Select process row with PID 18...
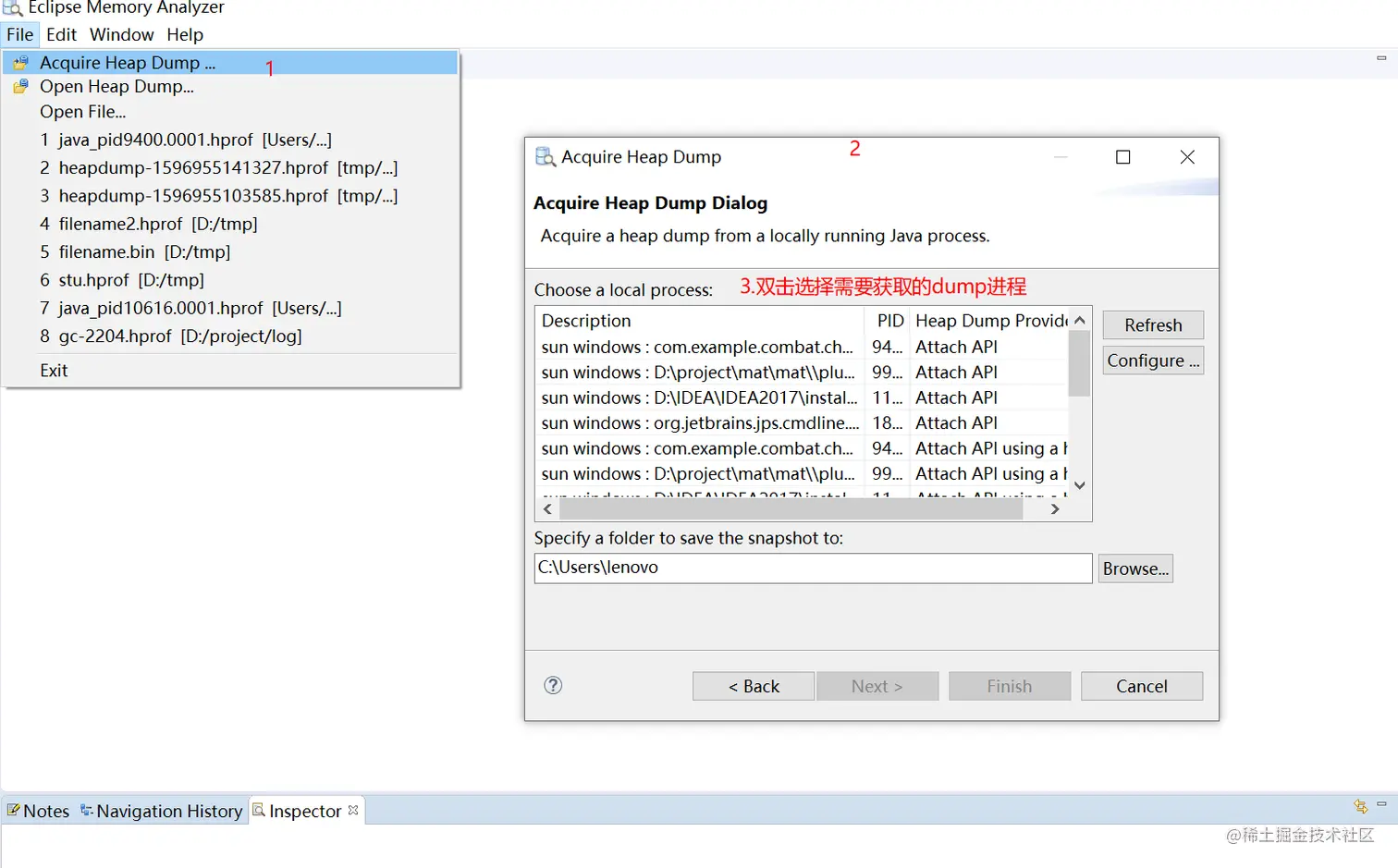 click(802, 422)
